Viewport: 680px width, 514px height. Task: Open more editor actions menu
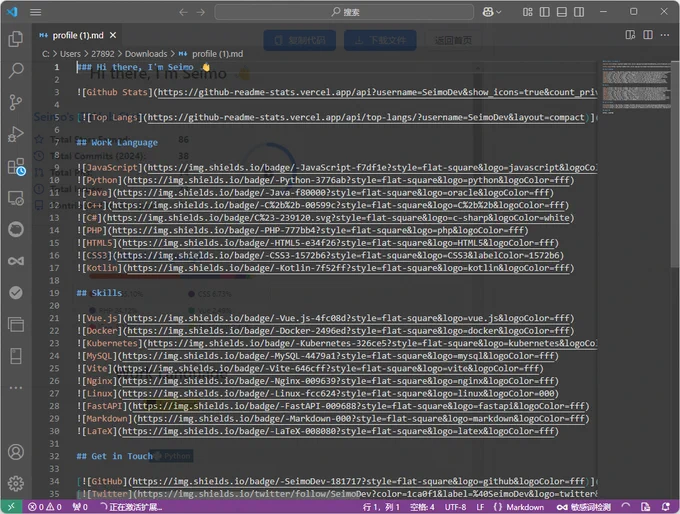pyautogui.click(x=665, y=35)
